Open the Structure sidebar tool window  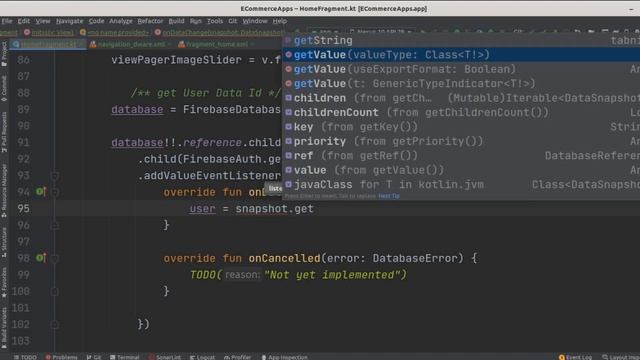tap(4, 242)
